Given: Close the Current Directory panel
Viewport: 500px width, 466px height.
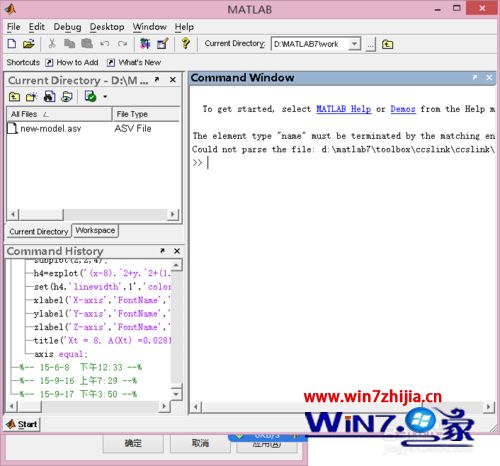Looking at the screenshot, I should click(173, 80).
